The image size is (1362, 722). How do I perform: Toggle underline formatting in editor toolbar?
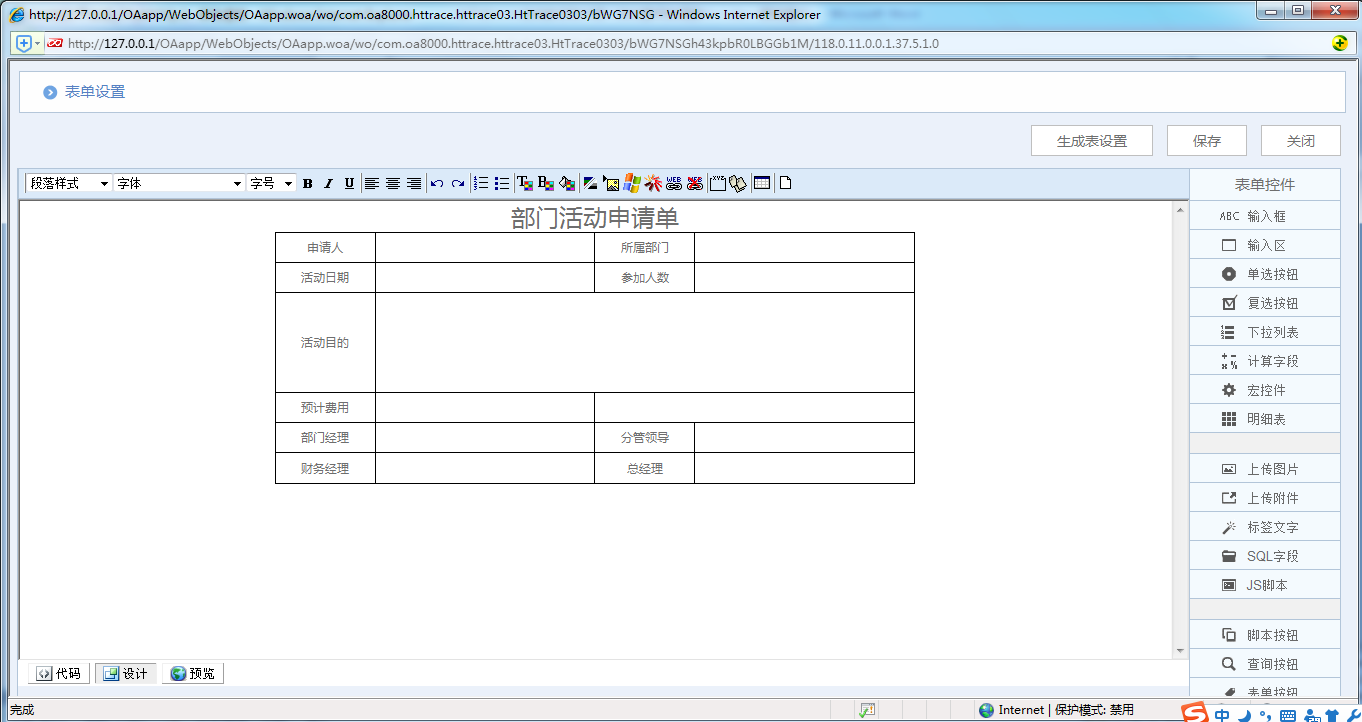(349, 183)
